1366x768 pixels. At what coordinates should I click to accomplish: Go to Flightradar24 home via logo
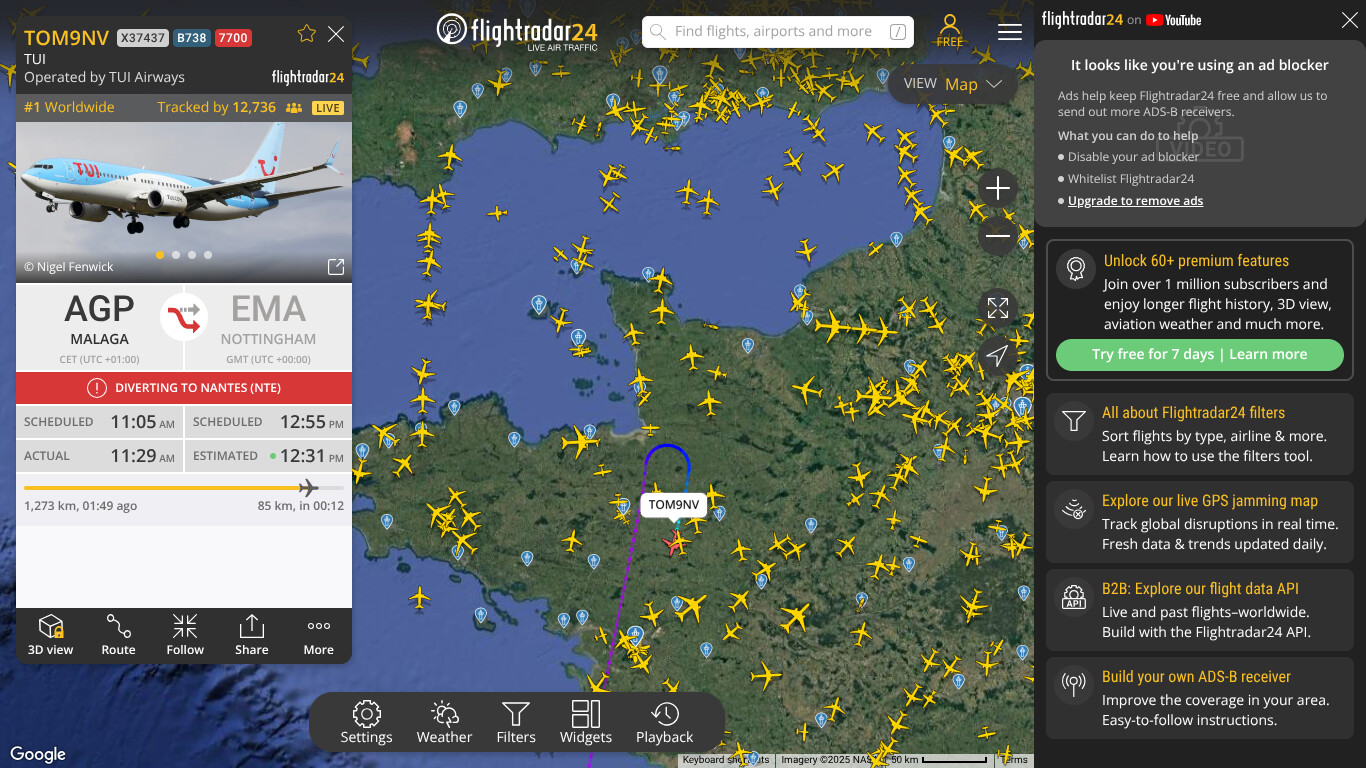(517, 31)
